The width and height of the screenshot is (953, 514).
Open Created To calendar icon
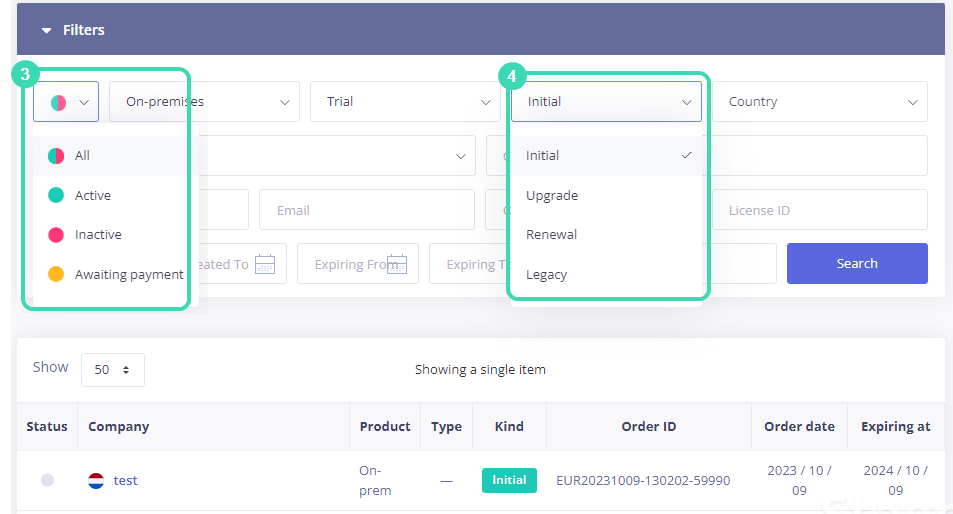click(x=265, y=264)
